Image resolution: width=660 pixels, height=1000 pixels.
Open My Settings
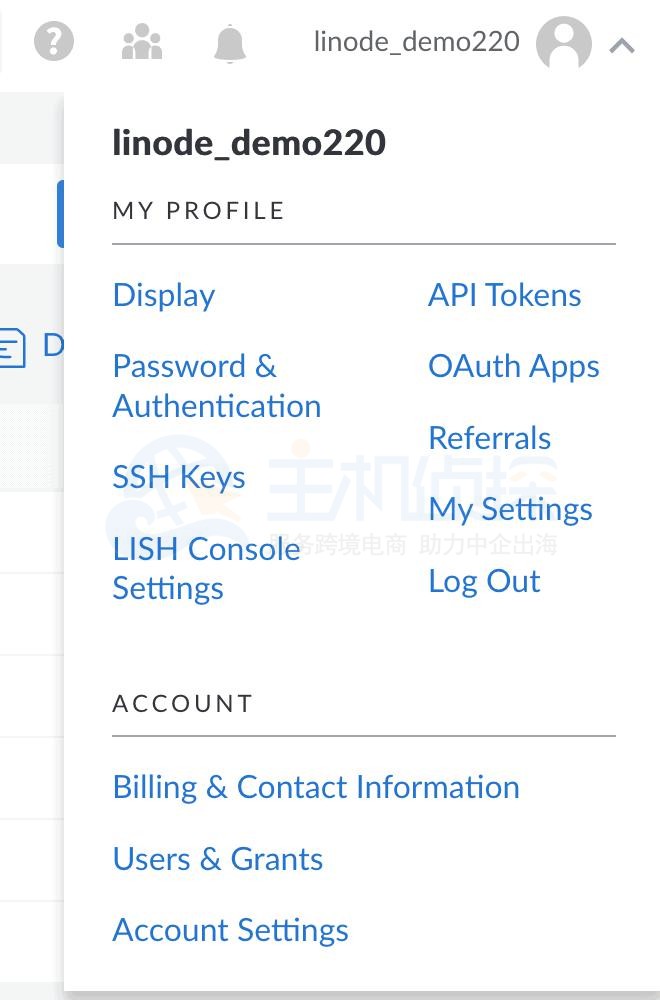point(510,510)
